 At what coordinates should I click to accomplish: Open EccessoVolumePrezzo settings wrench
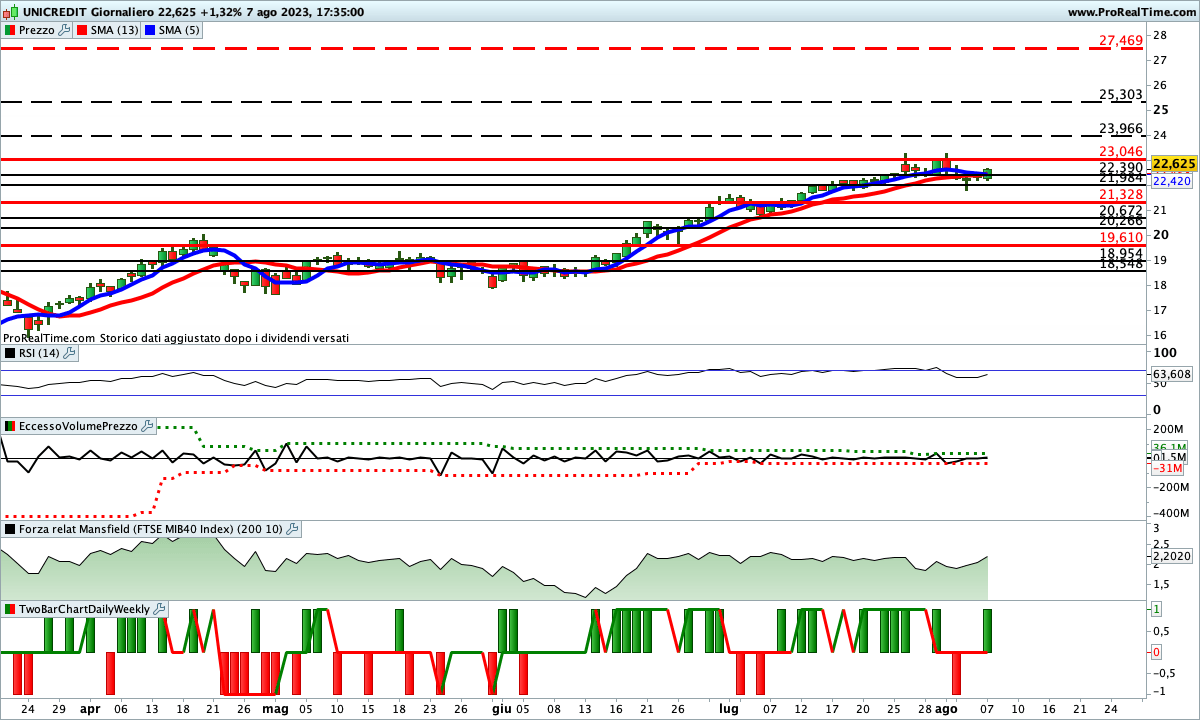[x=147, y=426]
